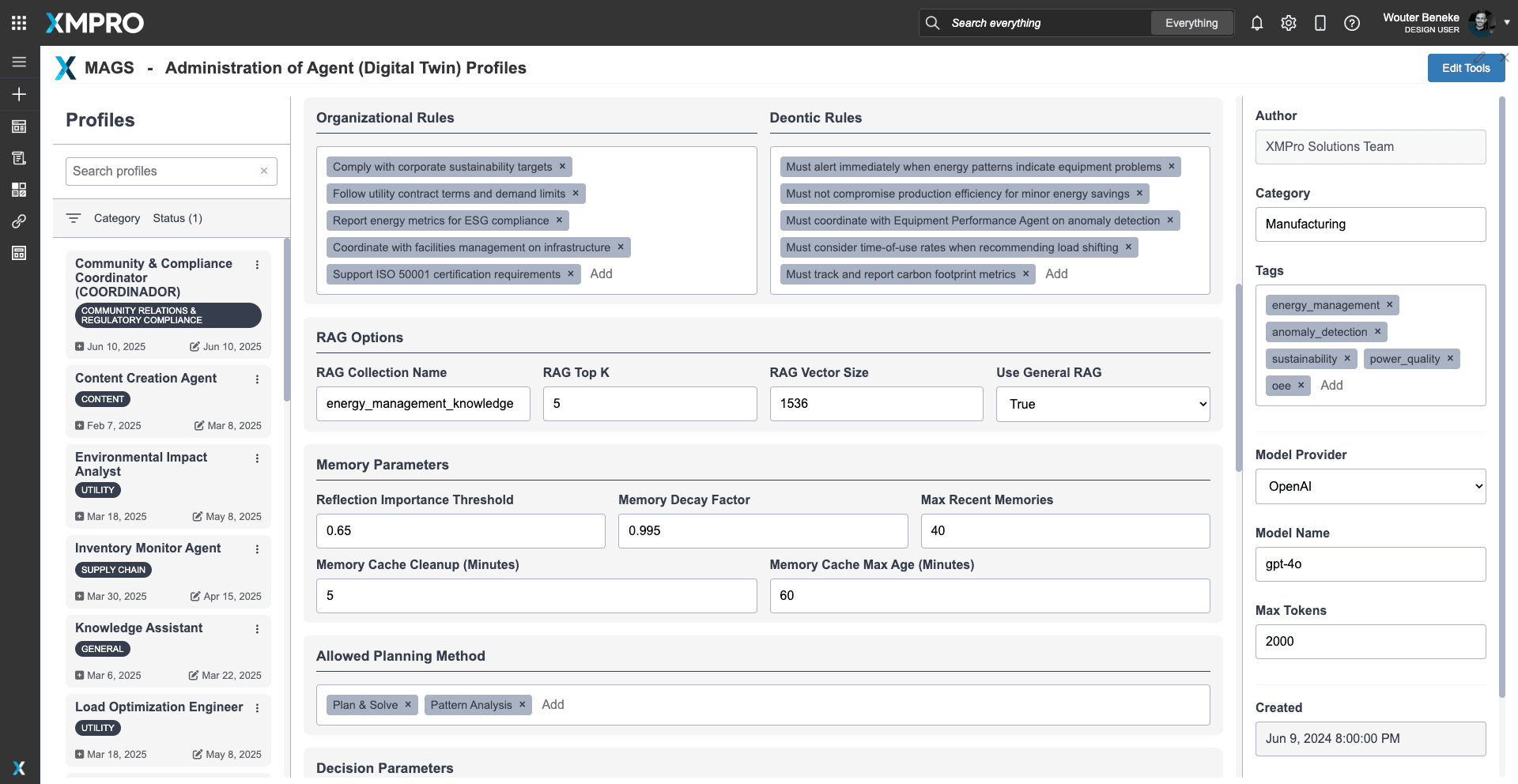Click the RAG Collection Name input field
The height and width of the screenshot is (784, 1518).
tap(423, 404)
